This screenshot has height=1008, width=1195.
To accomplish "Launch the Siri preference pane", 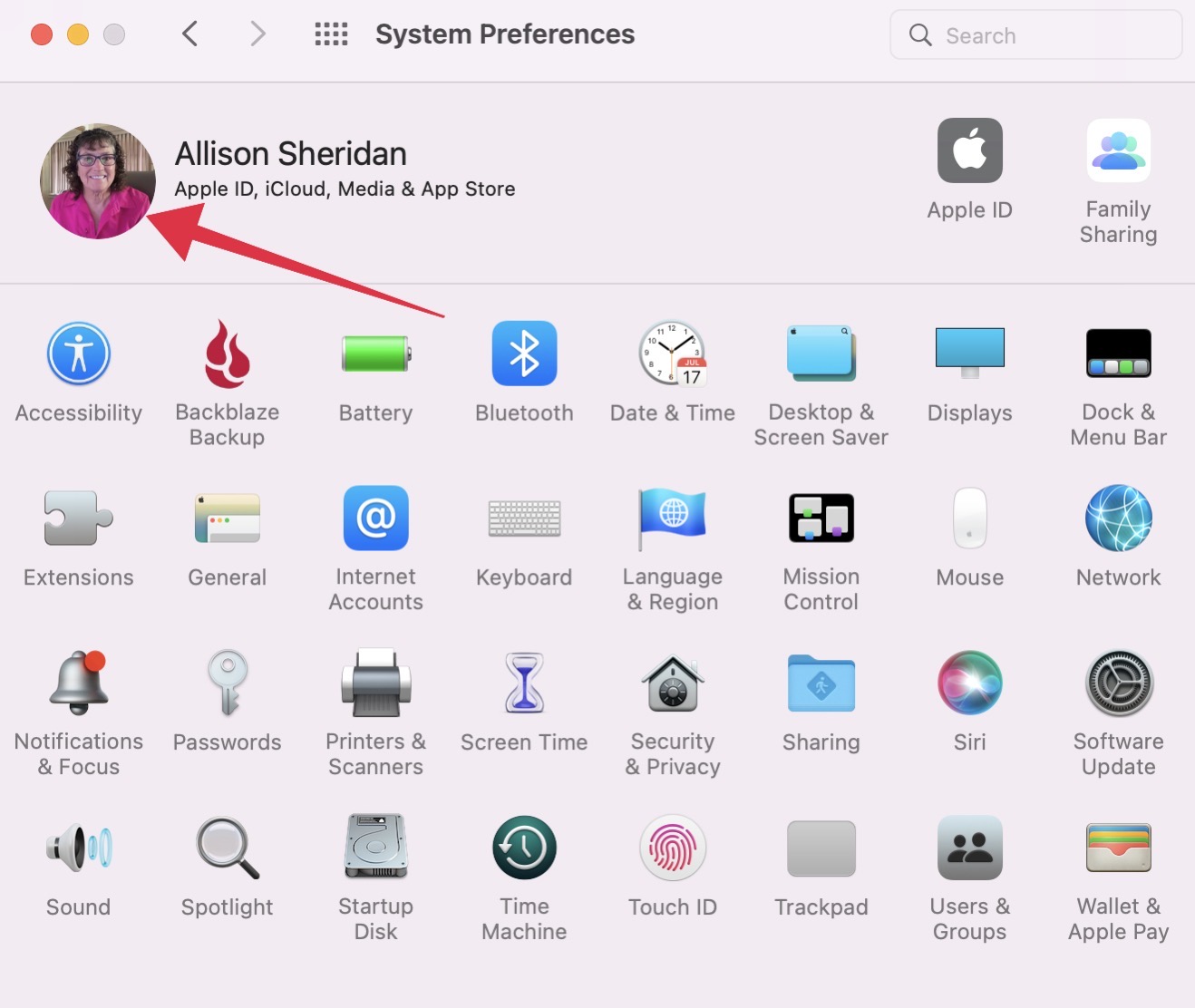I will coord(969,683).
